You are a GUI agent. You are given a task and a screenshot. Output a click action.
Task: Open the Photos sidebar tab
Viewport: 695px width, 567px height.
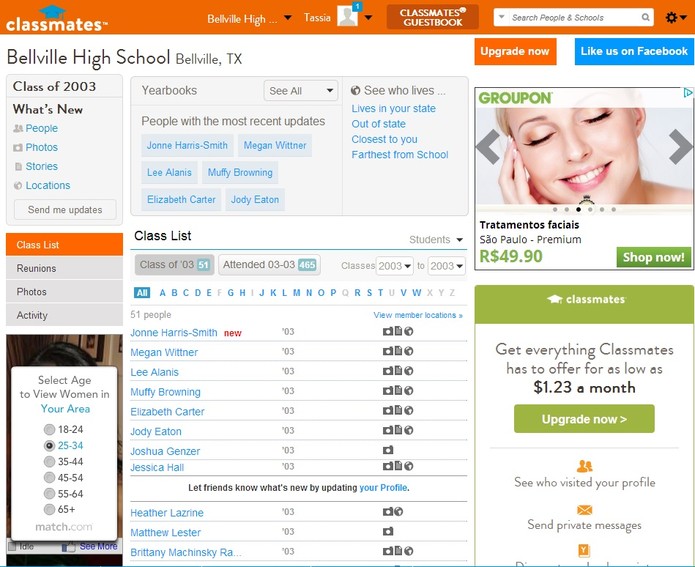pos(64,292)
